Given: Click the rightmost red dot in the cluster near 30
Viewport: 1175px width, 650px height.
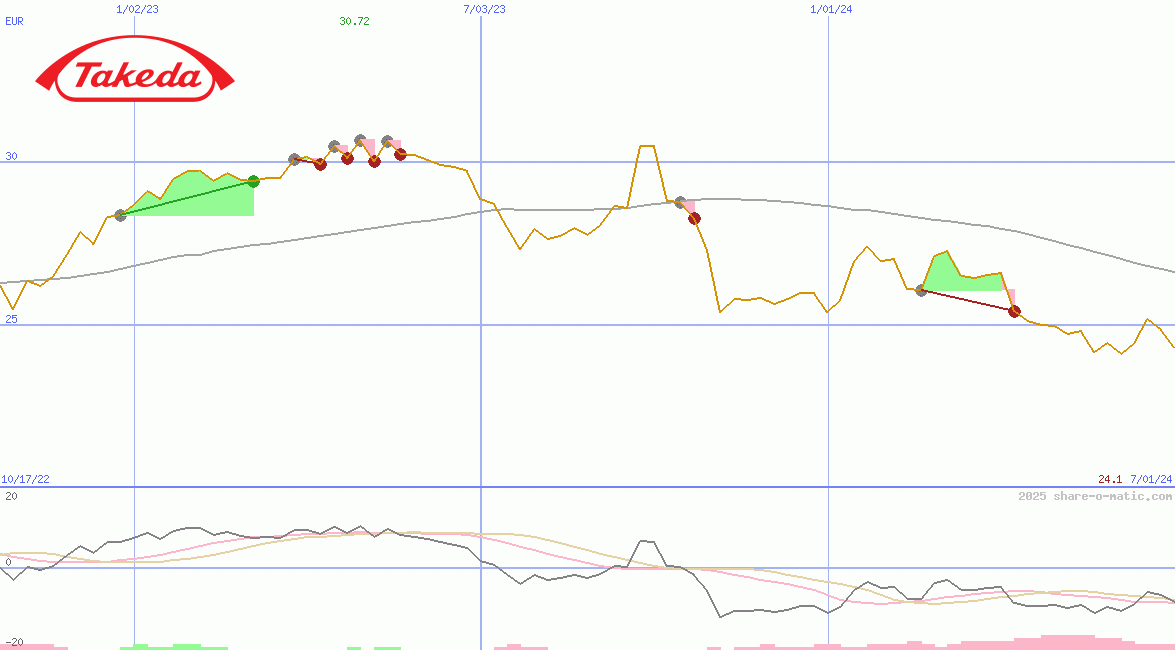Looking at the screenshot, I should (x=400, y=154).
